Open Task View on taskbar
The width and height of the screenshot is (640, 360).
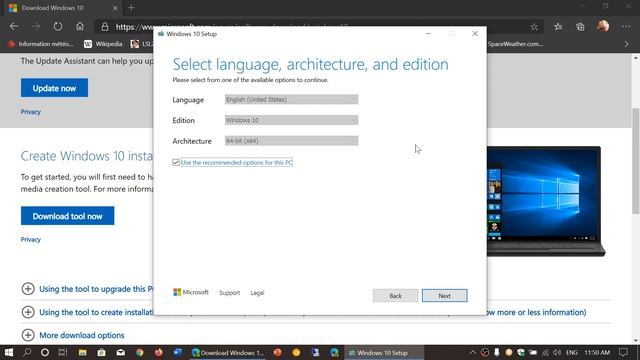[63, 353]
